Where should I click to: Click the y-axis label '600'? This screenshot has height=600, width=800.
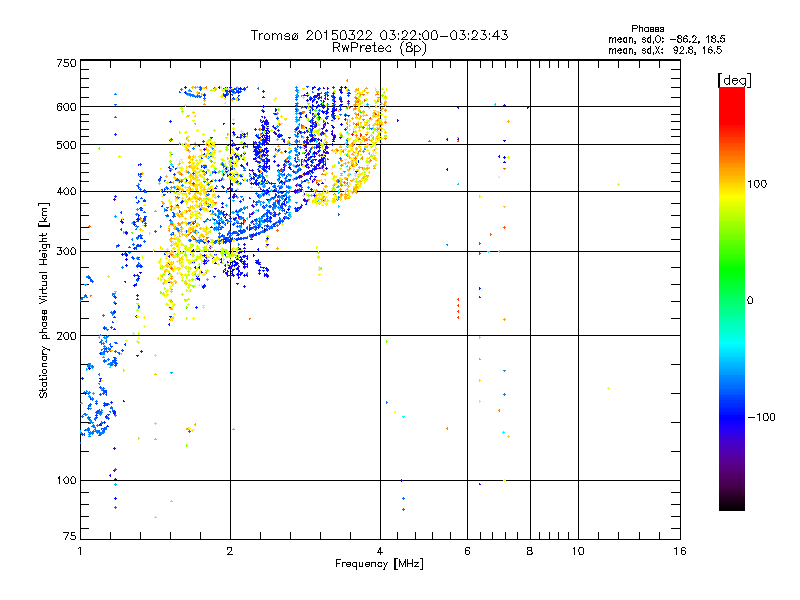pyautogui.click(x=66, y=107)
